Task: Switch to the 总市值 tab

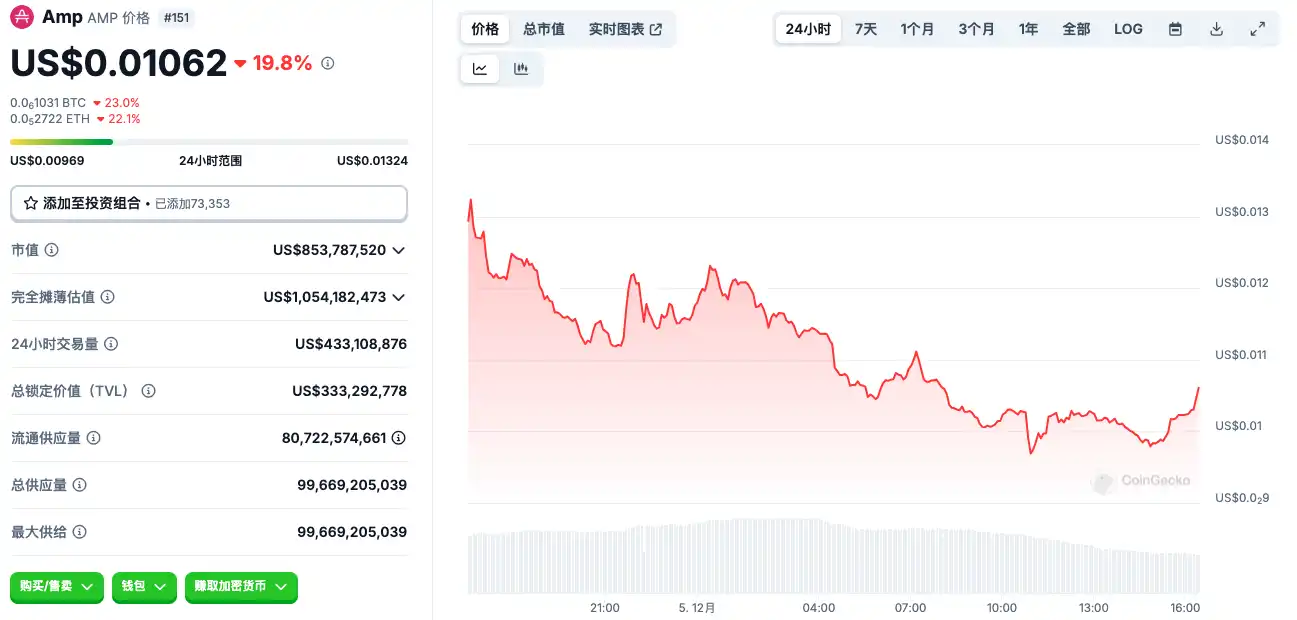Action: pos(544,29)
